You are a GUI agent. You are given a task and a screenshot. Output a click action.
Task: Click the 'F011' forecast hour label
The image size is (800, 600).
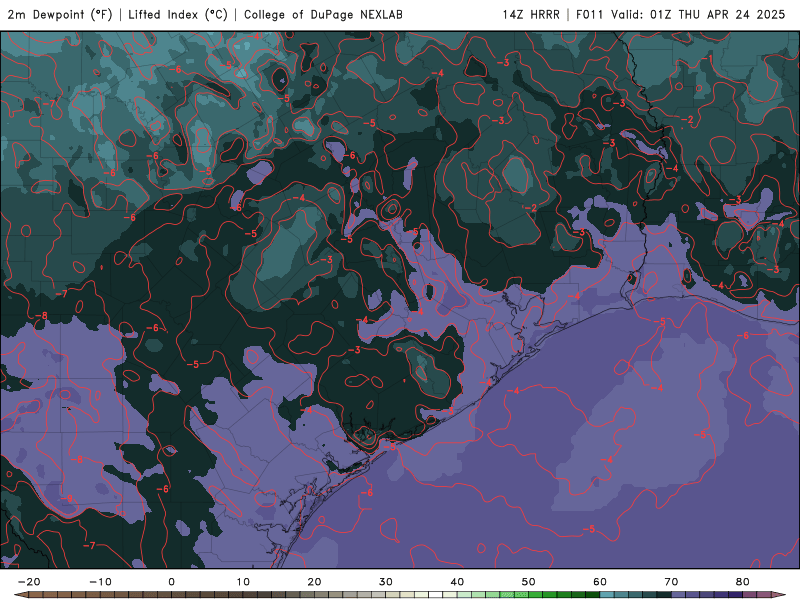(589, 15)
